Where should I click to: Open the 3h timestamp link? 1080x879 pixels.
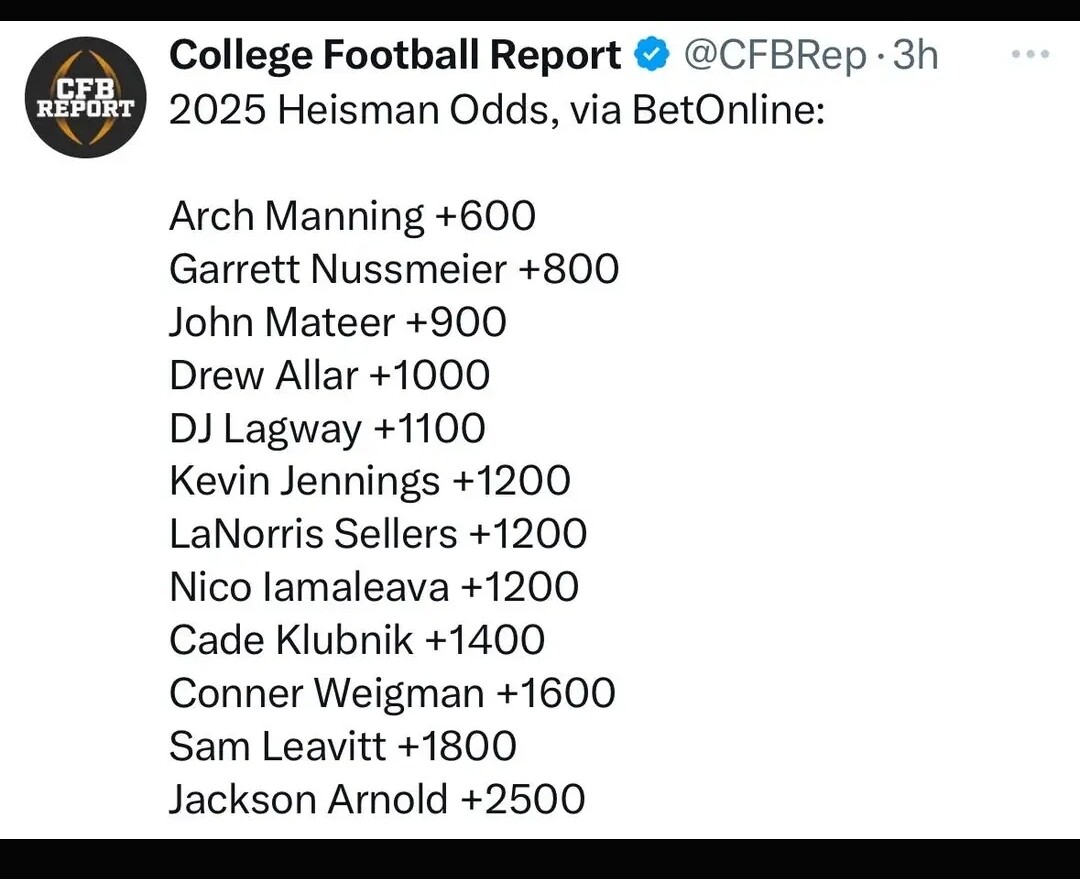tap(915, 55)
